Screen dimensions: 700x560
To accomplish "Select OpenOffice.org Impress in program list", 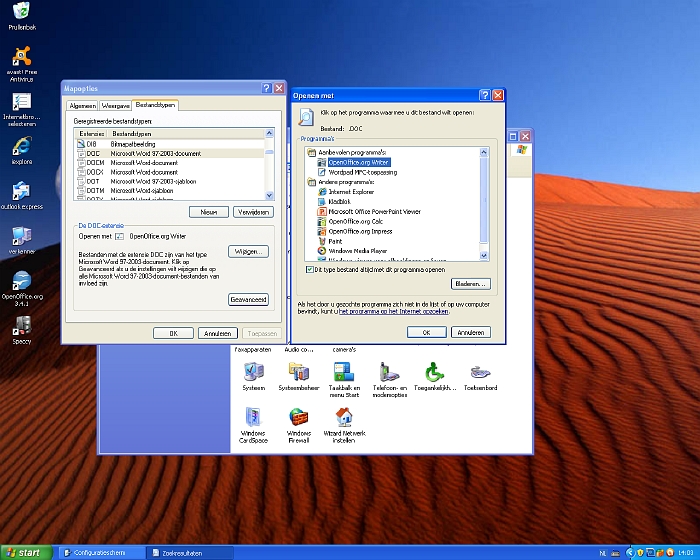I will tap(360, 231).
